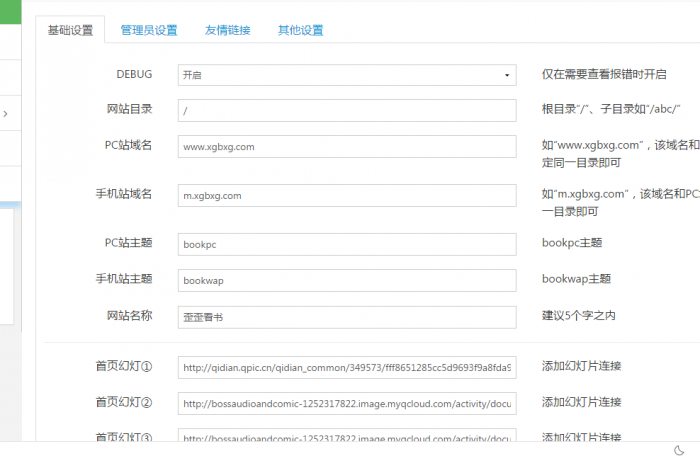Expand the left sidebar chevron arrow
This screenshot has width=700, height=456.
click(x=6, y=114)
